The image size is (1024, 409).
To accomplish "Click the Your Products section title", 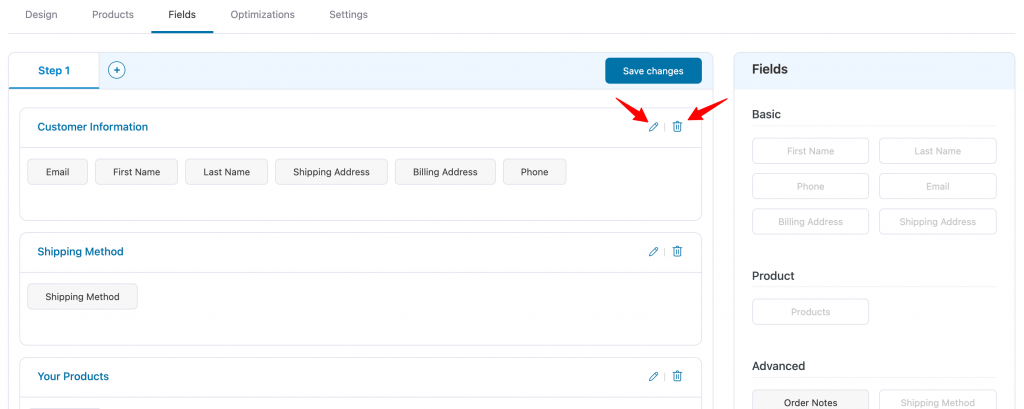I will click(x=73, y=376).
